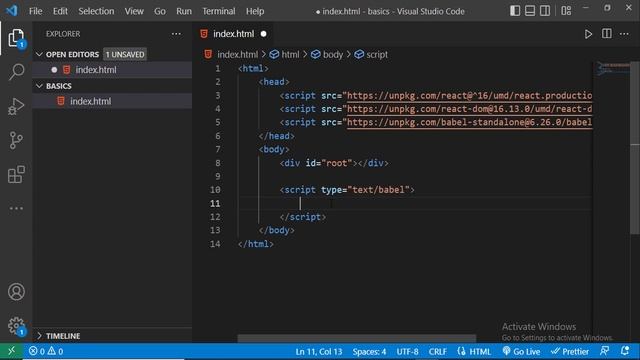Open the View menu
Viewport: 640px width, 360px height.
pos(134,11)
